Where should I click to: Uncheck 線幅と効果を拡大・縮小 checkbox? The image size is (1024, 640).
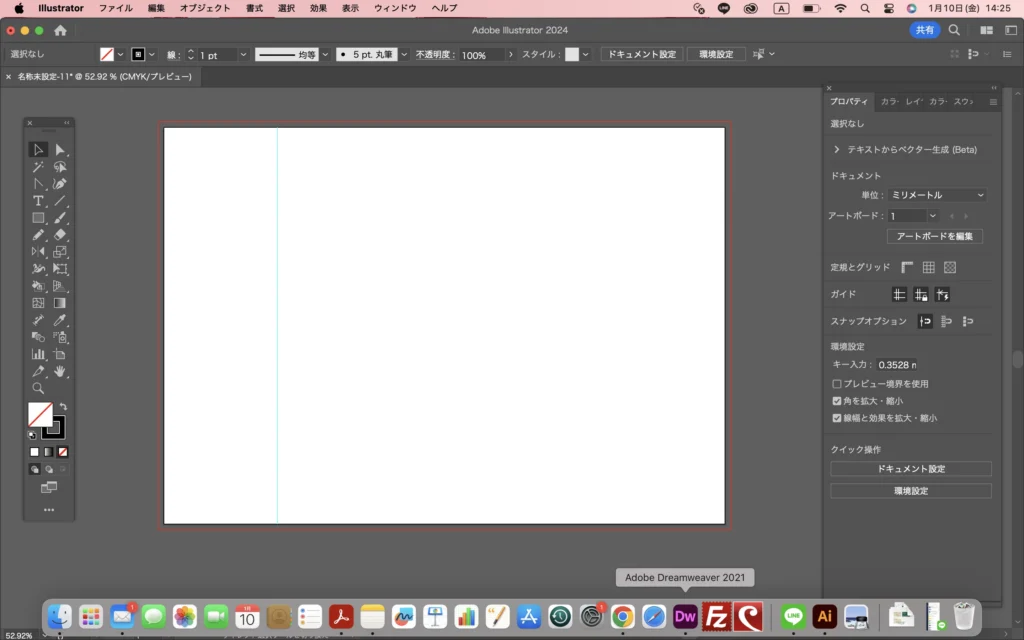coord(837,418)
